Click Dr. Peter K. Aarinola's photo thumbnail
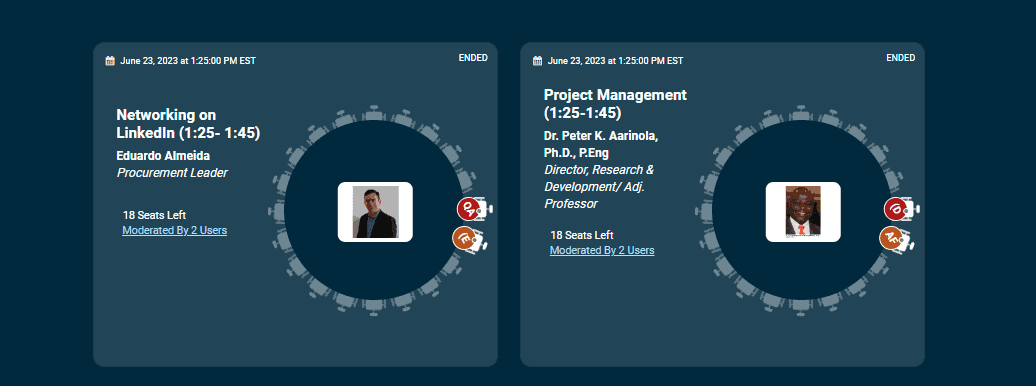This screenshot has height=386, width=1036. (803, 212)
